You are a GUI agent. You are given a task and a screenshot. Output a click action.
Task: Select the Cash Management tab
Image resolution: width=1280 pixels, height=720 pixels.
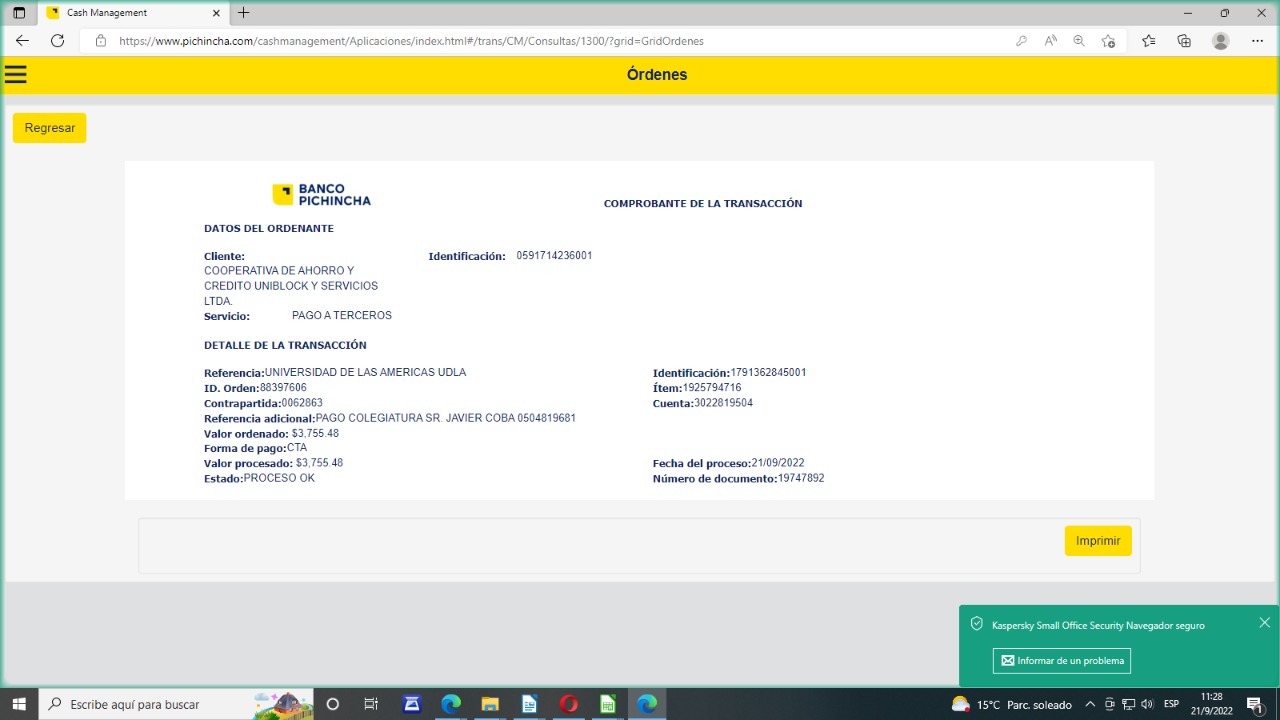pyautogui.click(x=130, y=13)
